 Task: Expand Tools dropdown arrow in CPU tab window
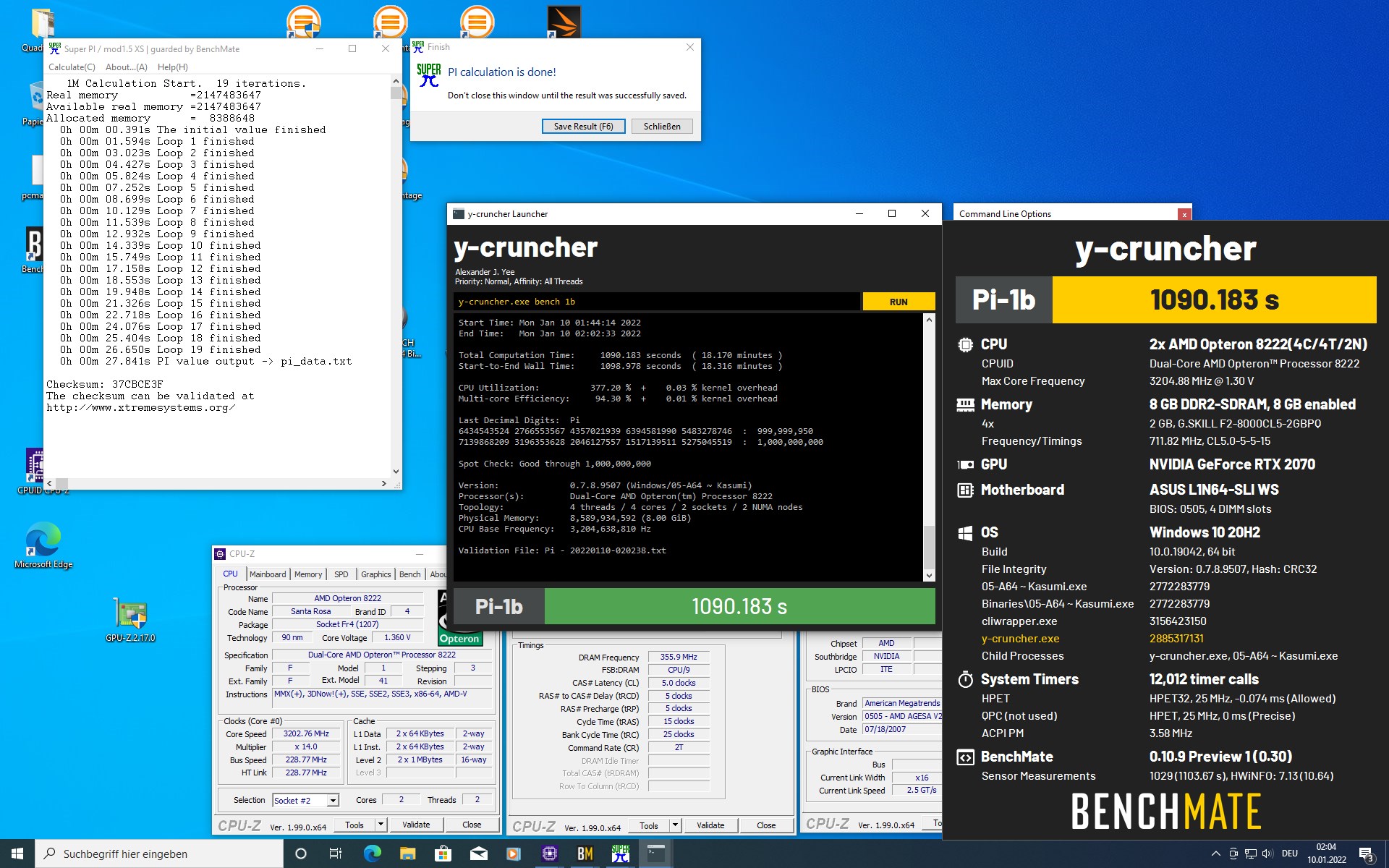(x=380, y=825)
